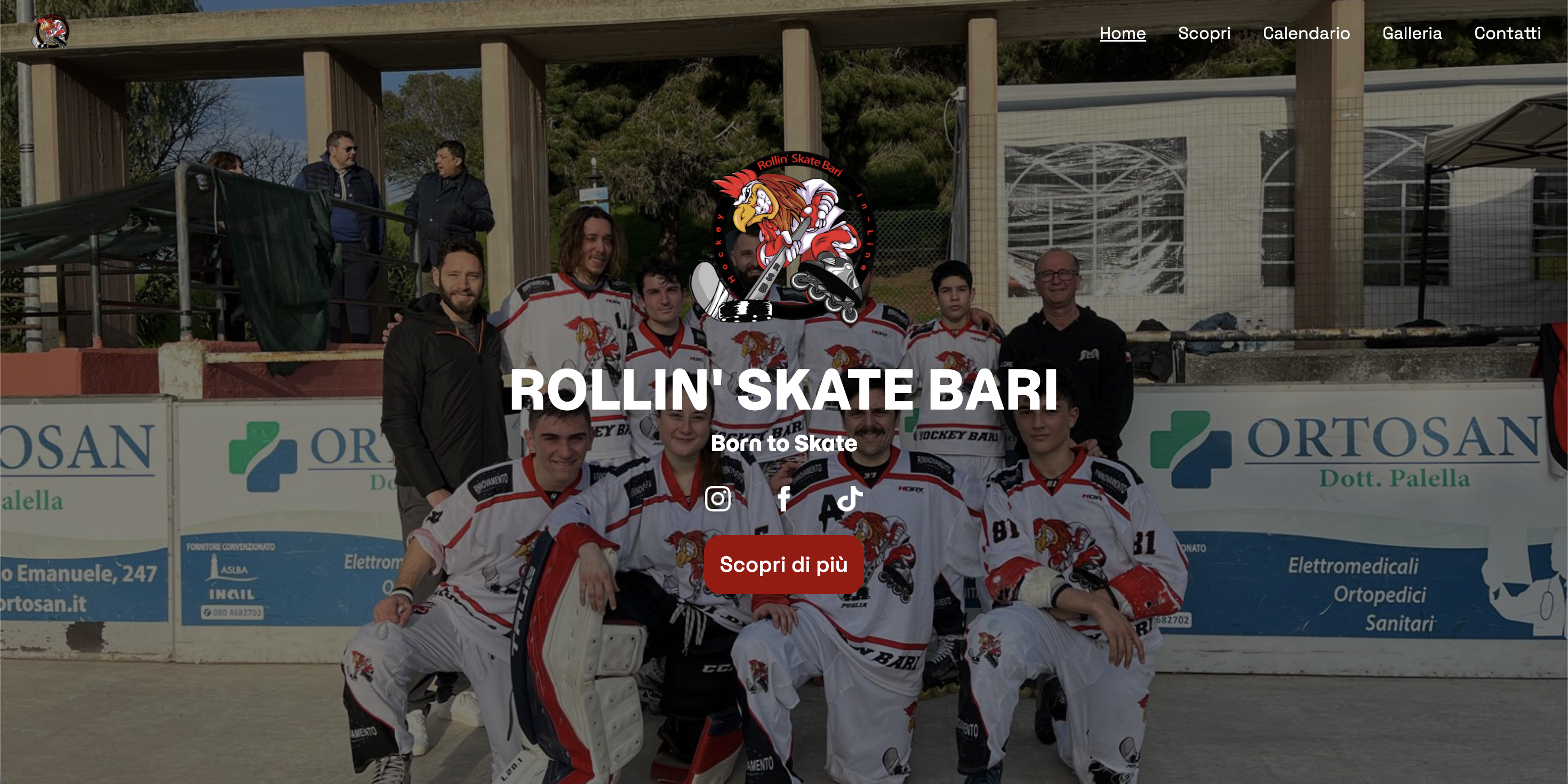Navigate to Galleria
The image size is (1568, 784).
1412,33
